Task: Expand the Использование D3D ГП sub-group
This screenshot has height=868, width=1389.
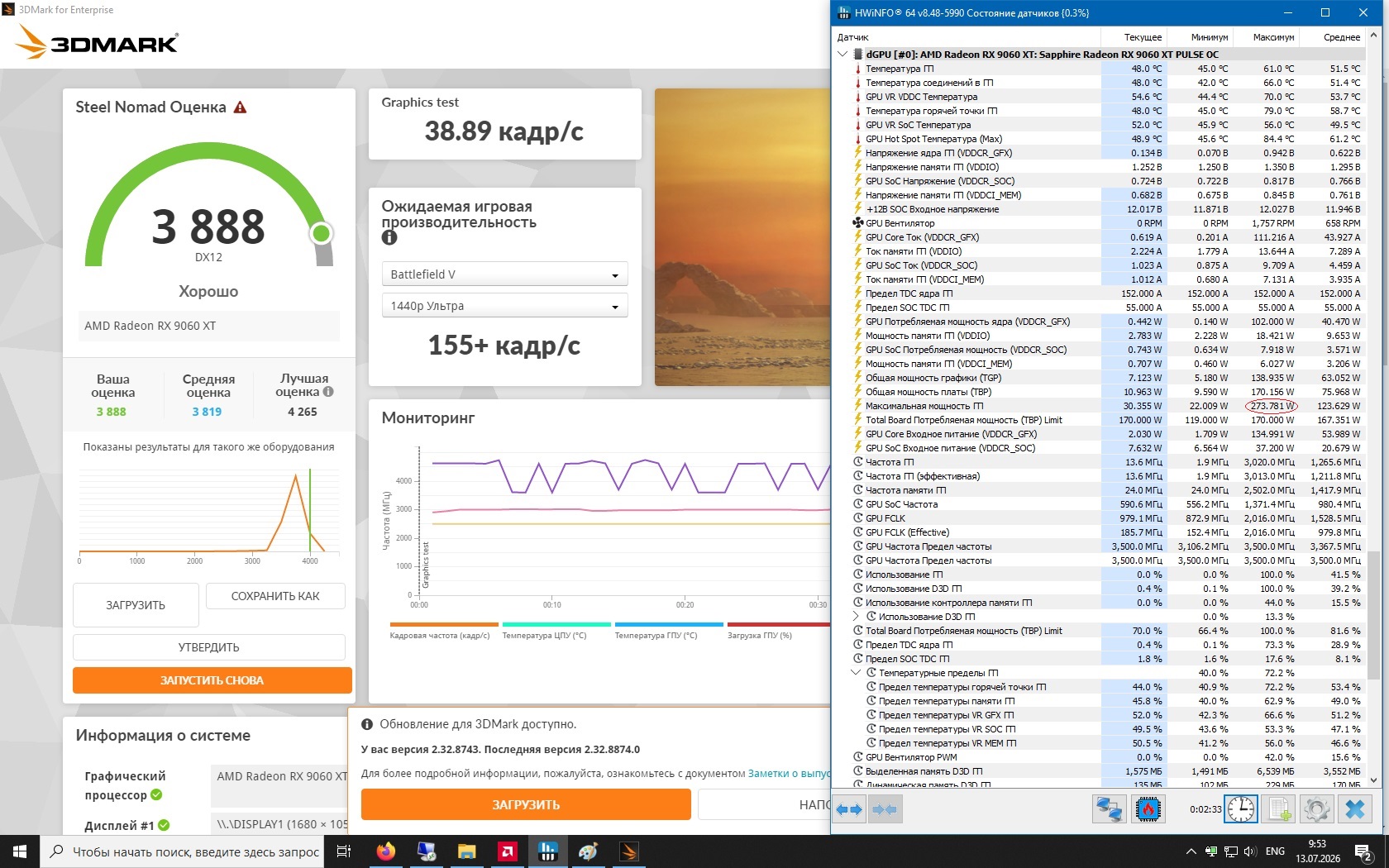Action: point(856,617)
